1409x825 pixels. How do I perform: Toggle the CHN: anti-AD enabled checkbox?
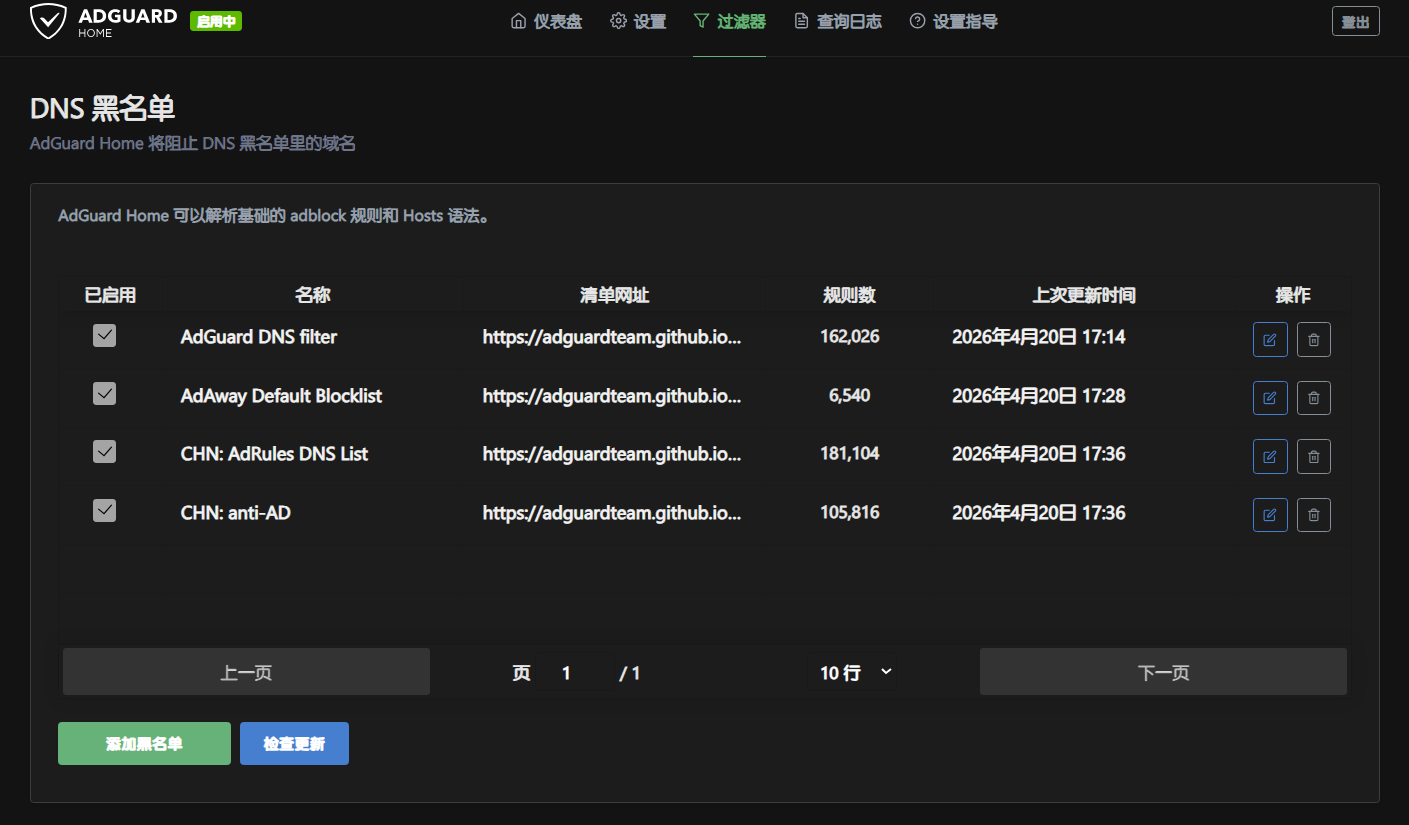coord(104,511)
